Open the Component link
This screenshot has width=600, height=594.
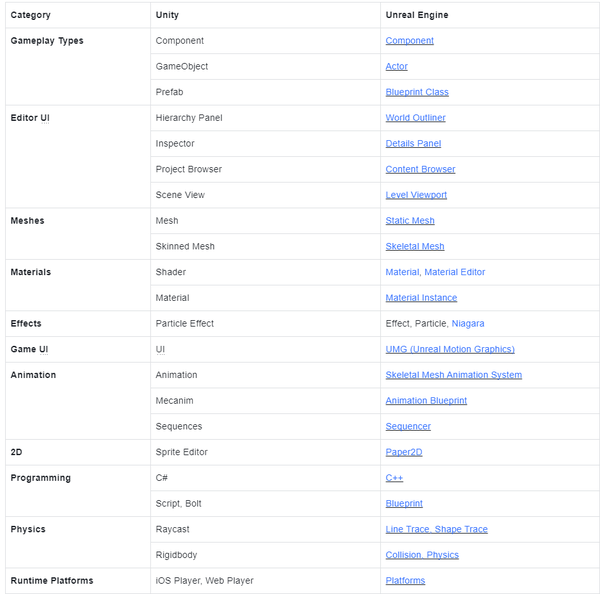tap(409, 41)
